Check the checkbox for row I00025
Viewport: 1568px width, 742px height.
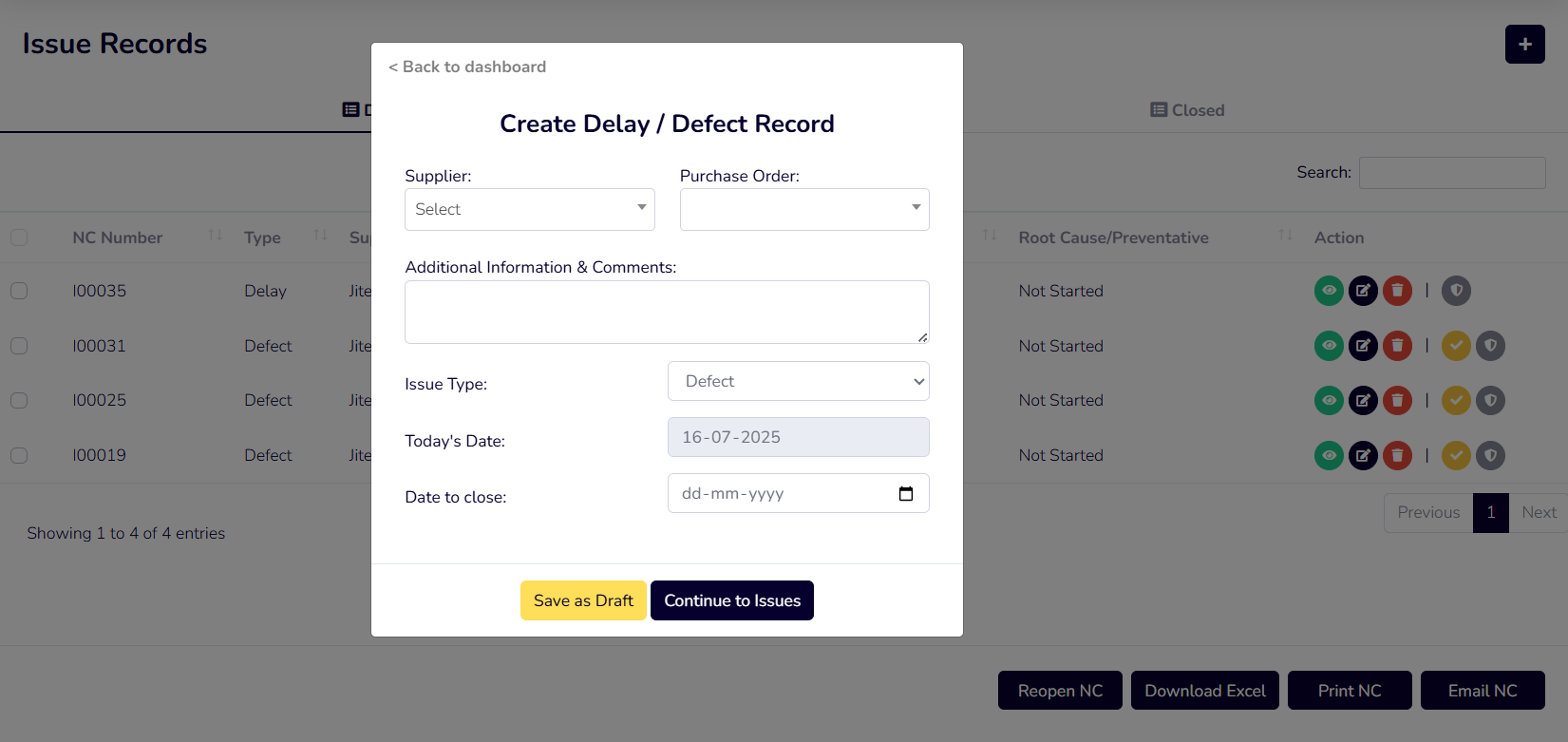(19, 400)
